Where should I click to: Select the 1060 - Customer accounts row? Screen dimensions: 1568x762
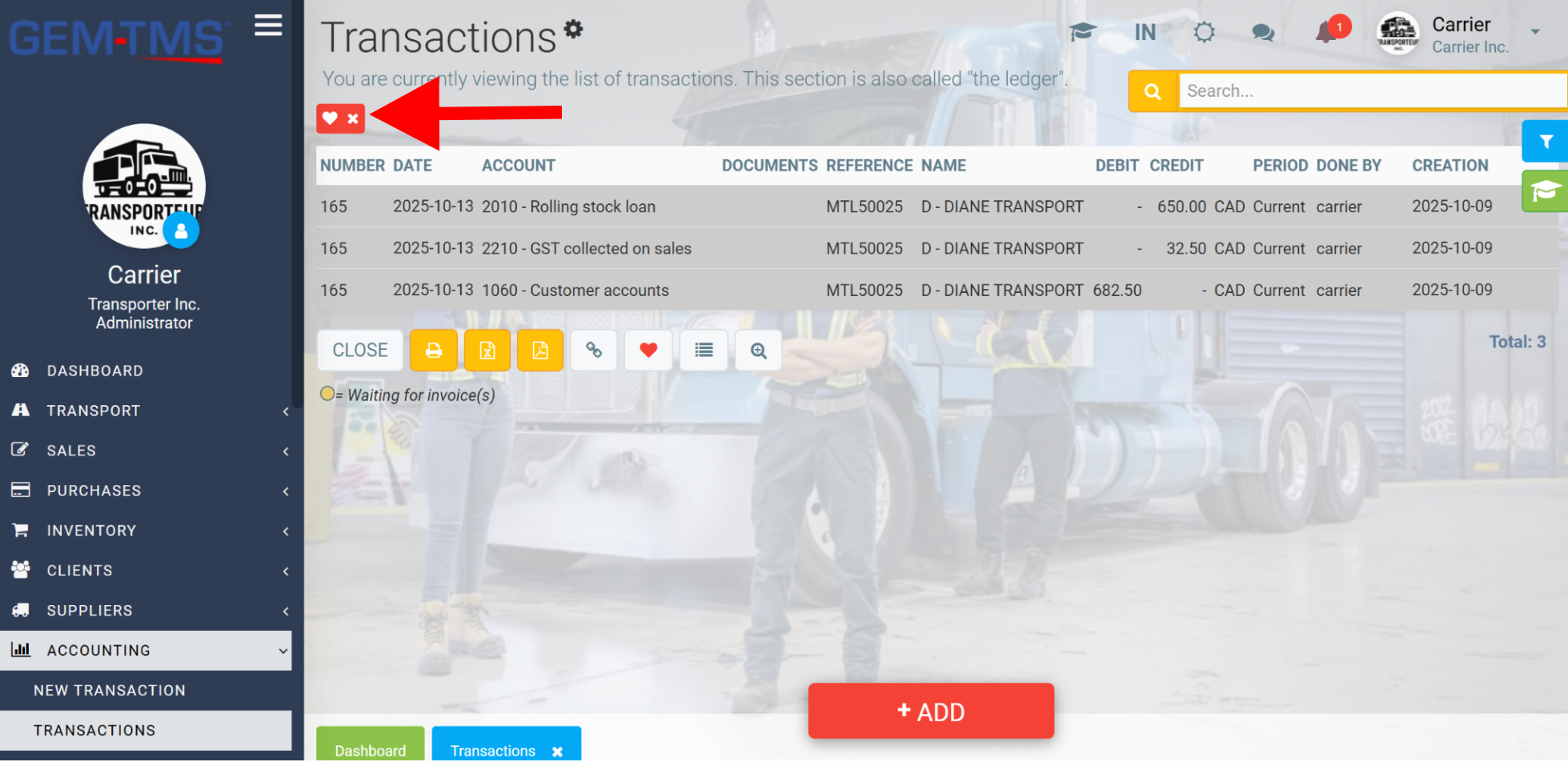click(x=936, y=290)
